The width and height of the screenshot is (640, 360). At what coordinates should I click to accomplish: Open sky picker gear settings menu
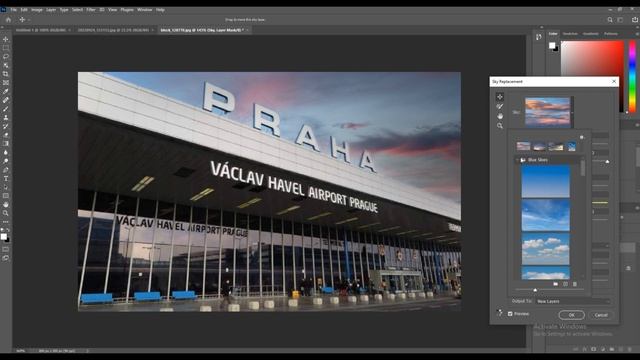click(582, 138)
